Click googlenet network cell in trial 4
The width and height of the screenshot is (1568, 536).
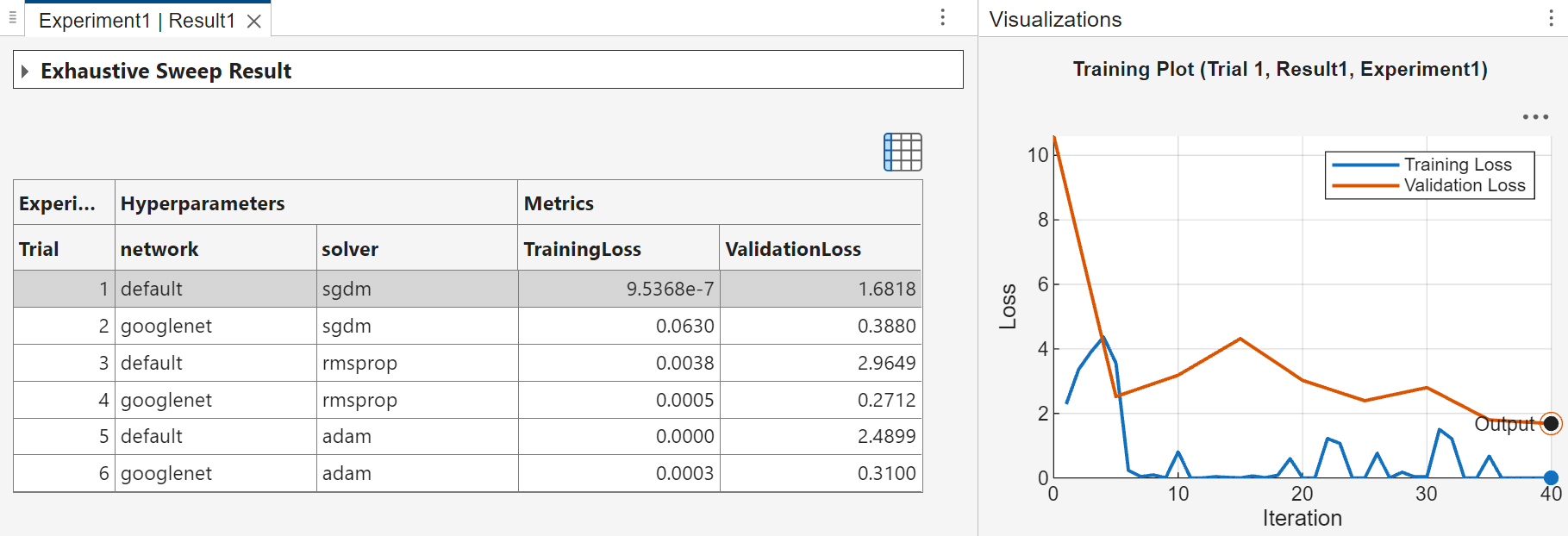pyautogui.click(x=216, y=400)
